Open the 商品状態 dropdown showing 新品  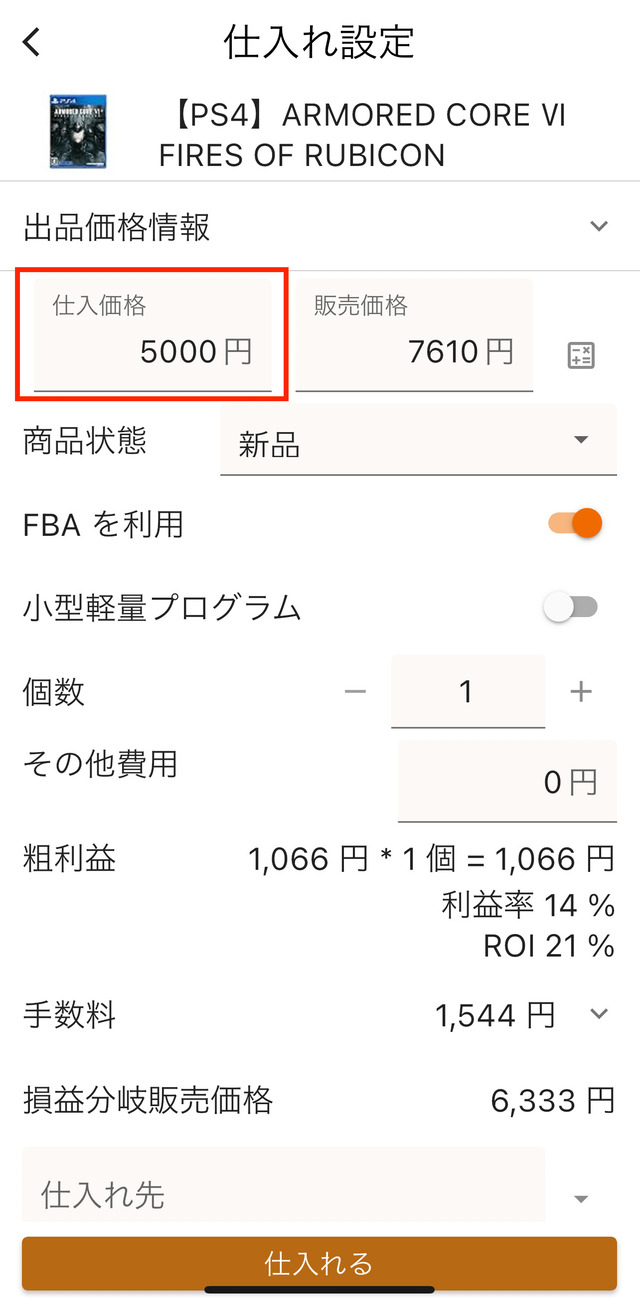pyautogui.click(x=418, y=441)
